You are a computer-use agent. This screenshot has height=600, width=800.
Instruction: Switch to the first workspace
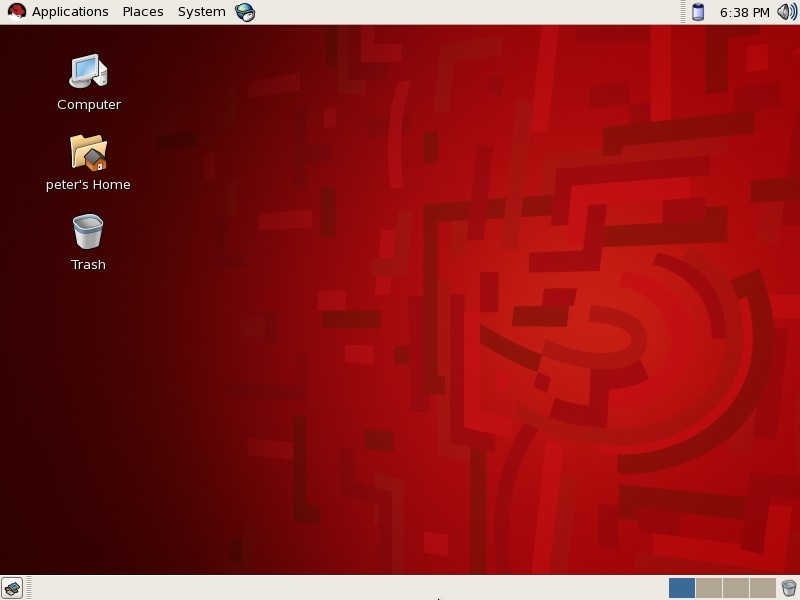point(682,588)
